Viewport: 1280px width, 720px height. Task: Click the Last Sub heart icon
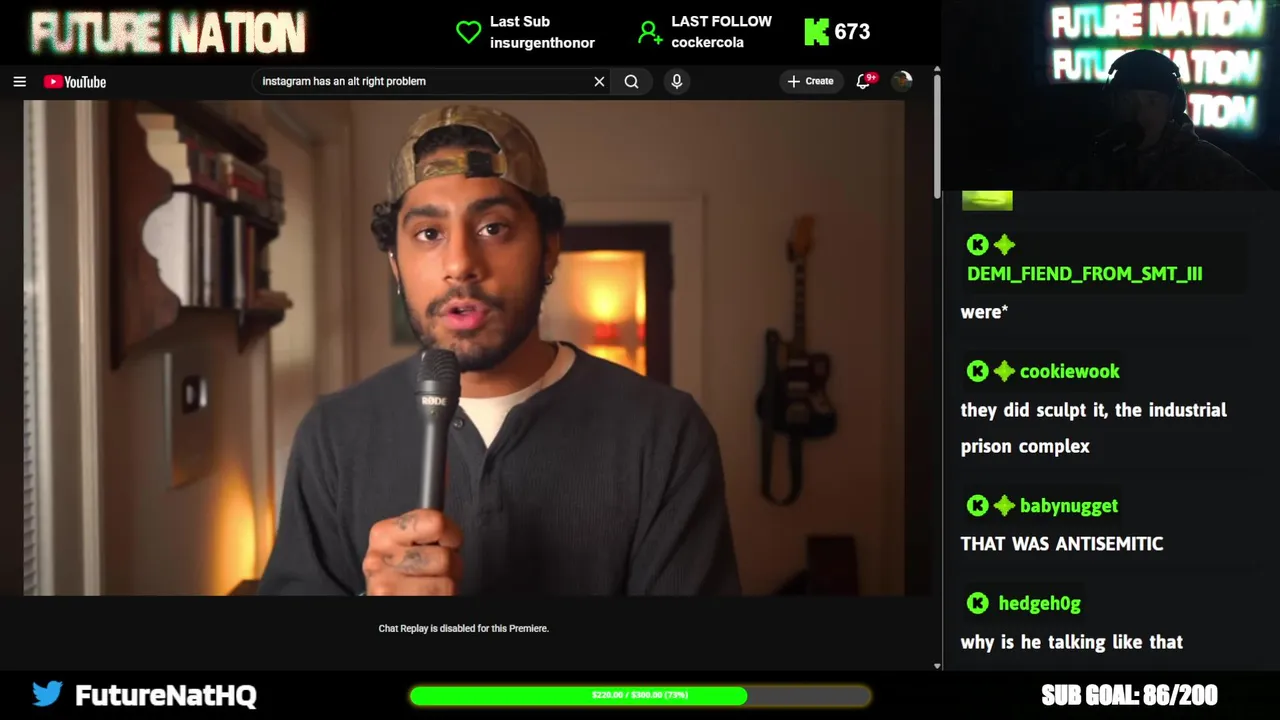point(468,32)
